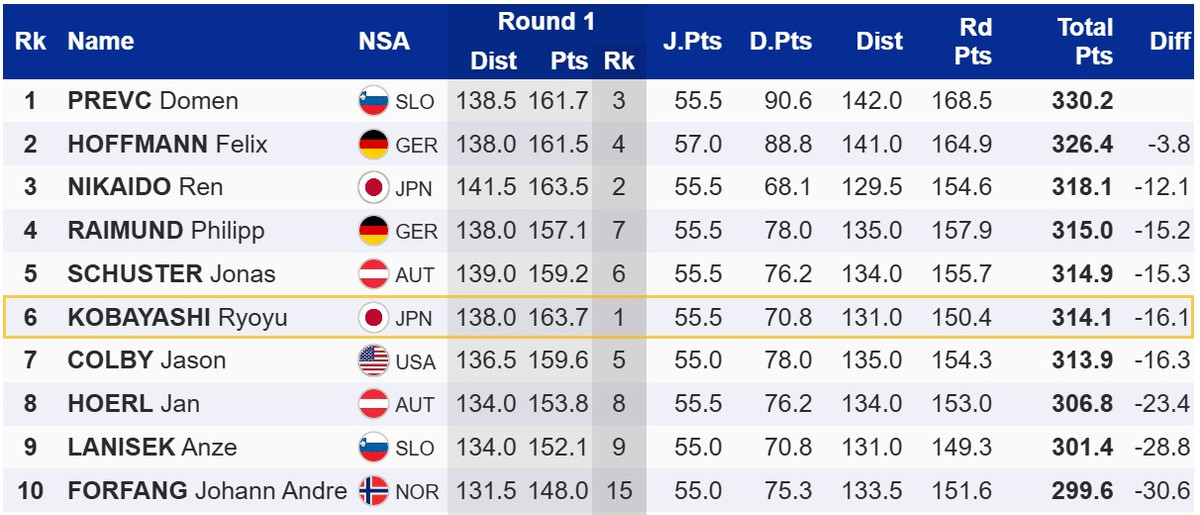Open RAIMUND Philipp's athlete profile

point(166,231)
